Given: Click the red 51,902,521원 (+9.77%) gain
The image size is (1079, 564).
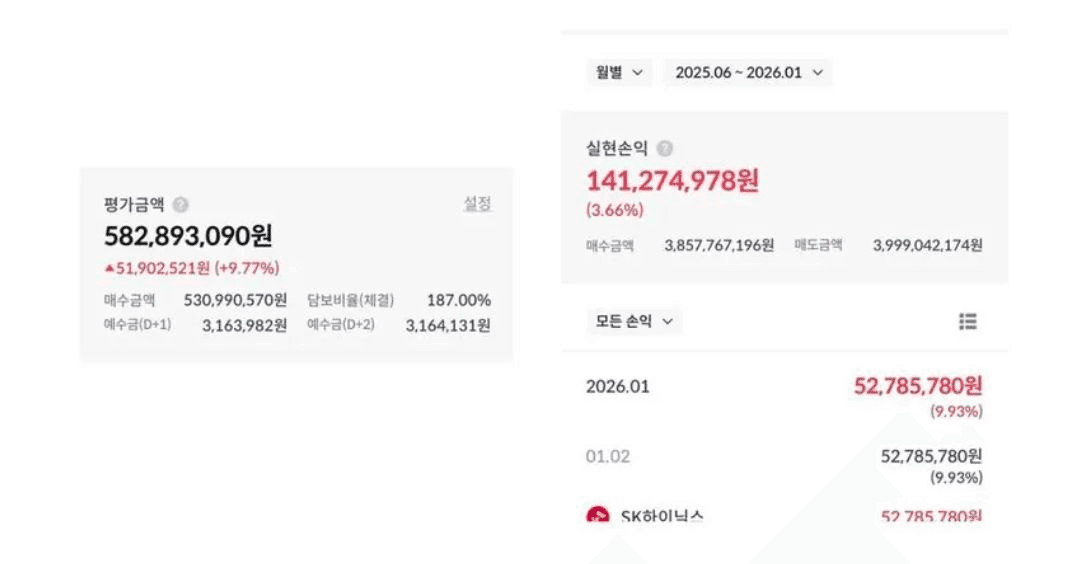Looking at the screenshot, I should [192, 268].
